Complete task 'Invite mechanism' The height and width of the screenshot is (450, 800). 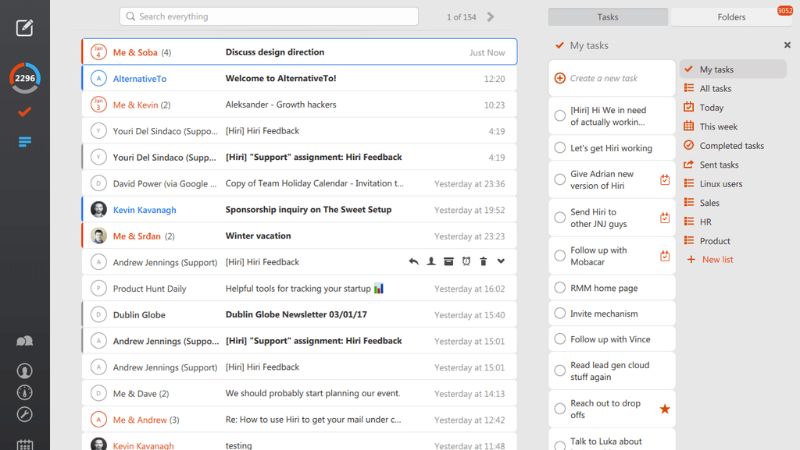(x=560, y=313)
